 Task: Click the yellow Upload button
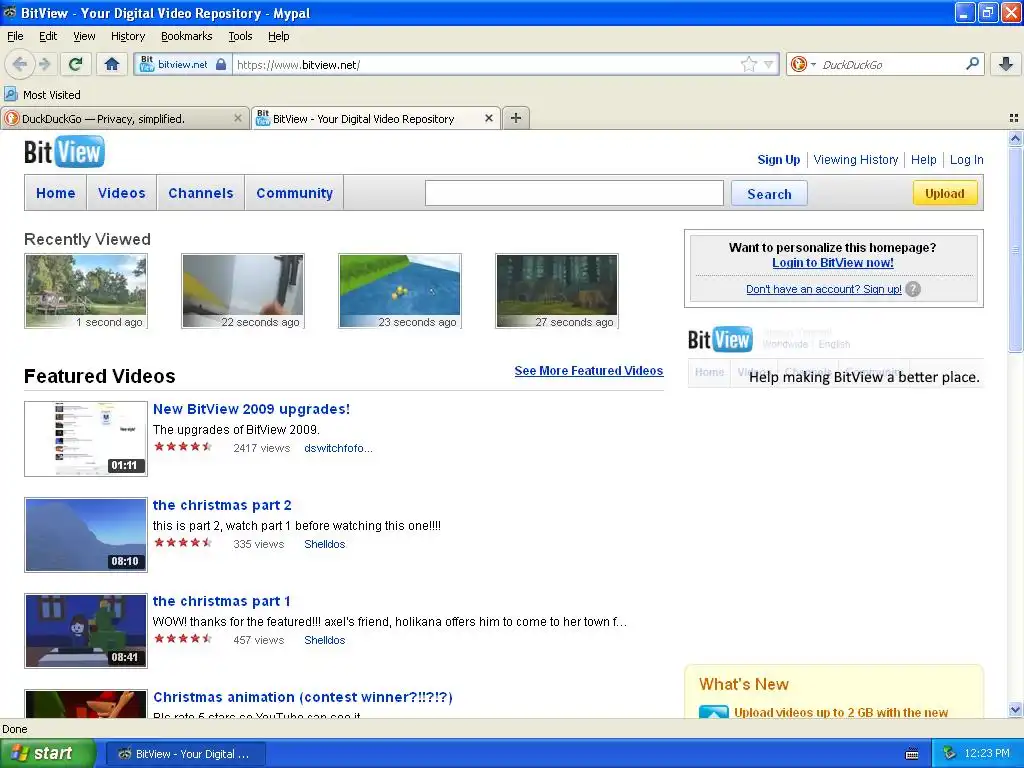tap(944, 193)
